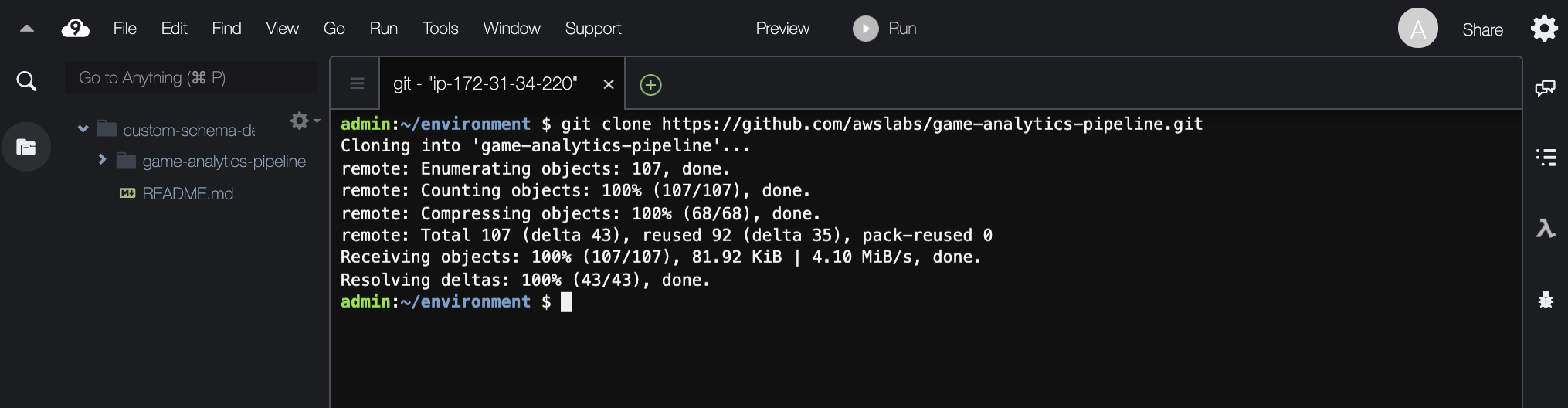Open the File menu
The image size is (1568, 408).
click(x=124, y=29)
